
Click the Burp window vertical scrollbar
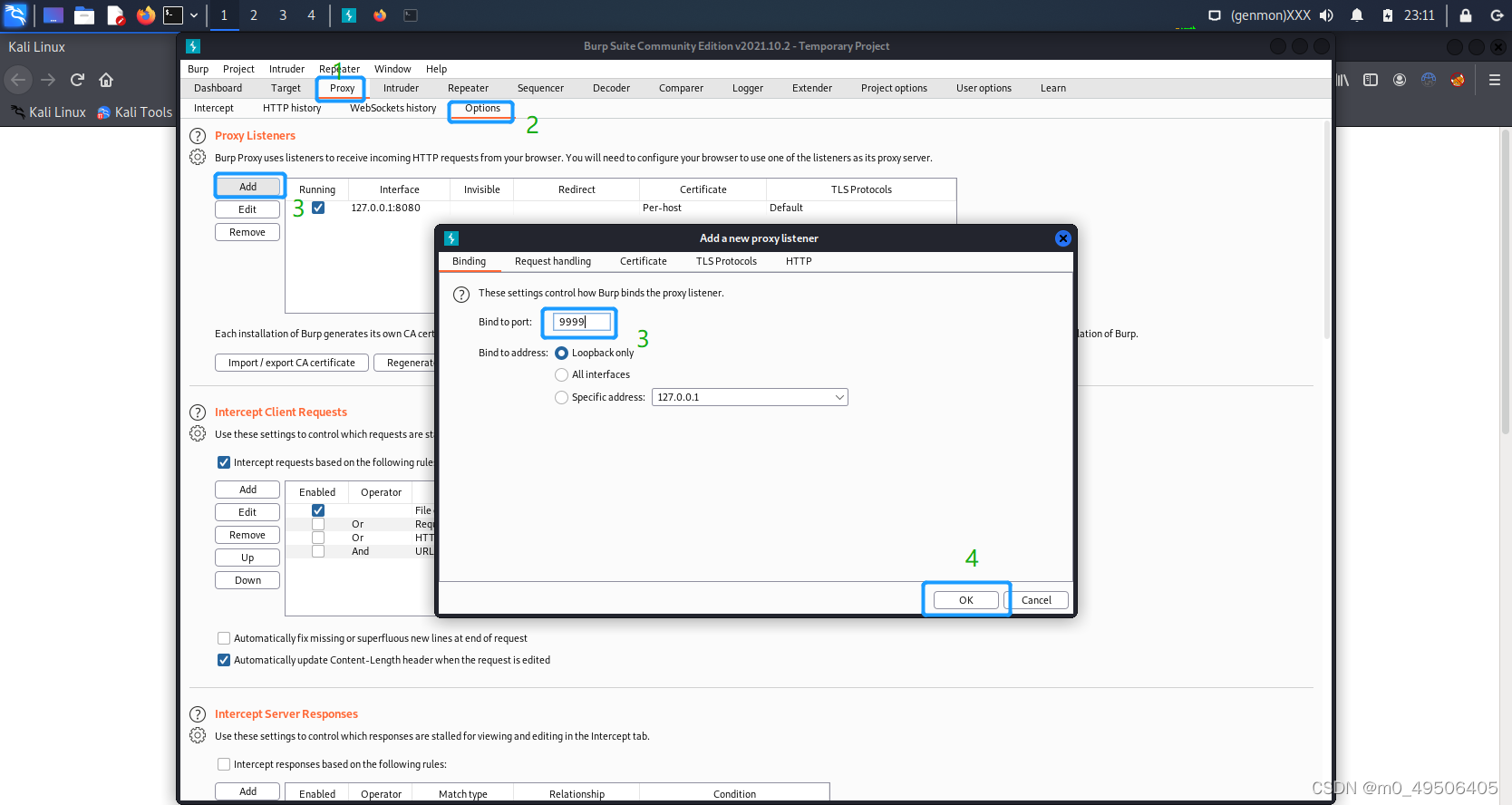[1325, 231]
